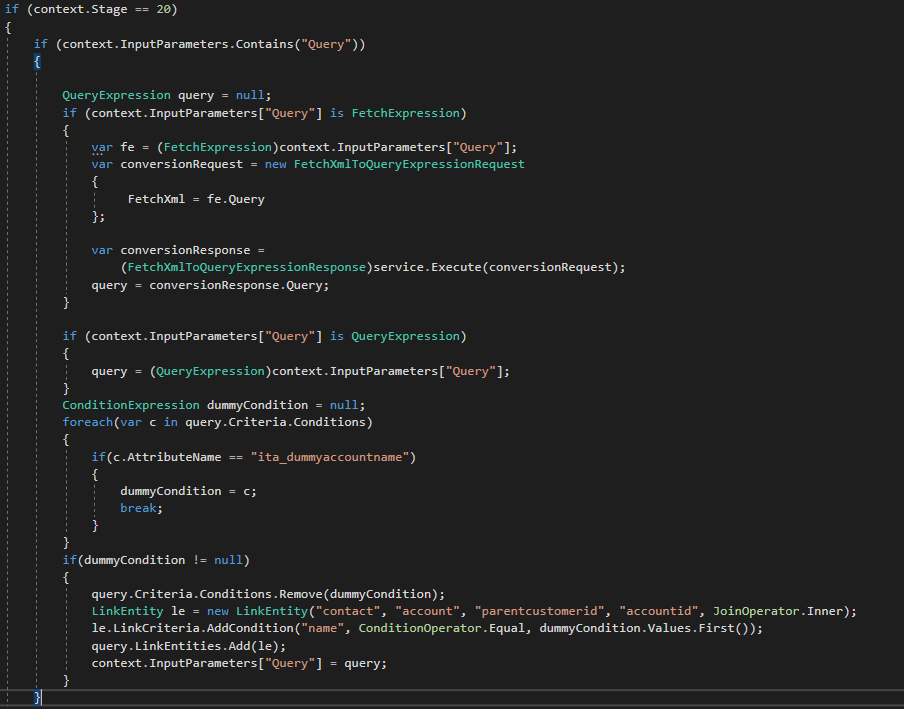Viewport: 904px width, 709px height.
Task: Click 'FetchExpression' in the 'is FetchExpression' condition
Action: (405, 113)
